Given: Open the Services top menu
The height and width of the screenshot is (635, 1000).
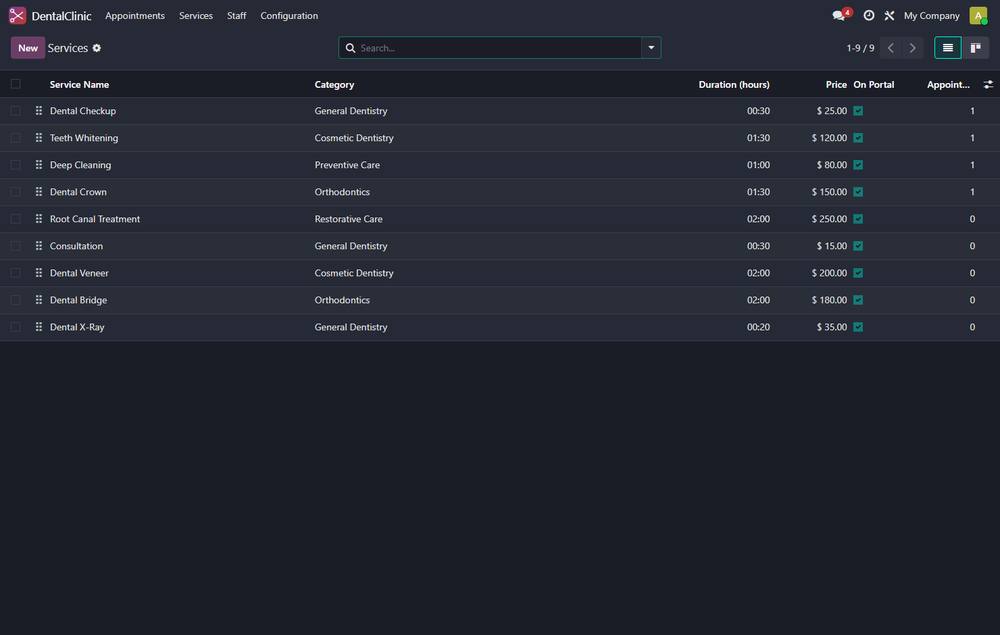Looking at the screenshot, I should [x=196, y=15].
